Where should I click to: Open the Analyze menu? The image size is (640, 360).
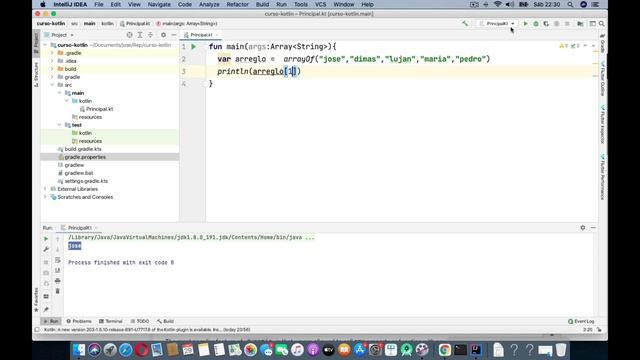click(209, 4)
